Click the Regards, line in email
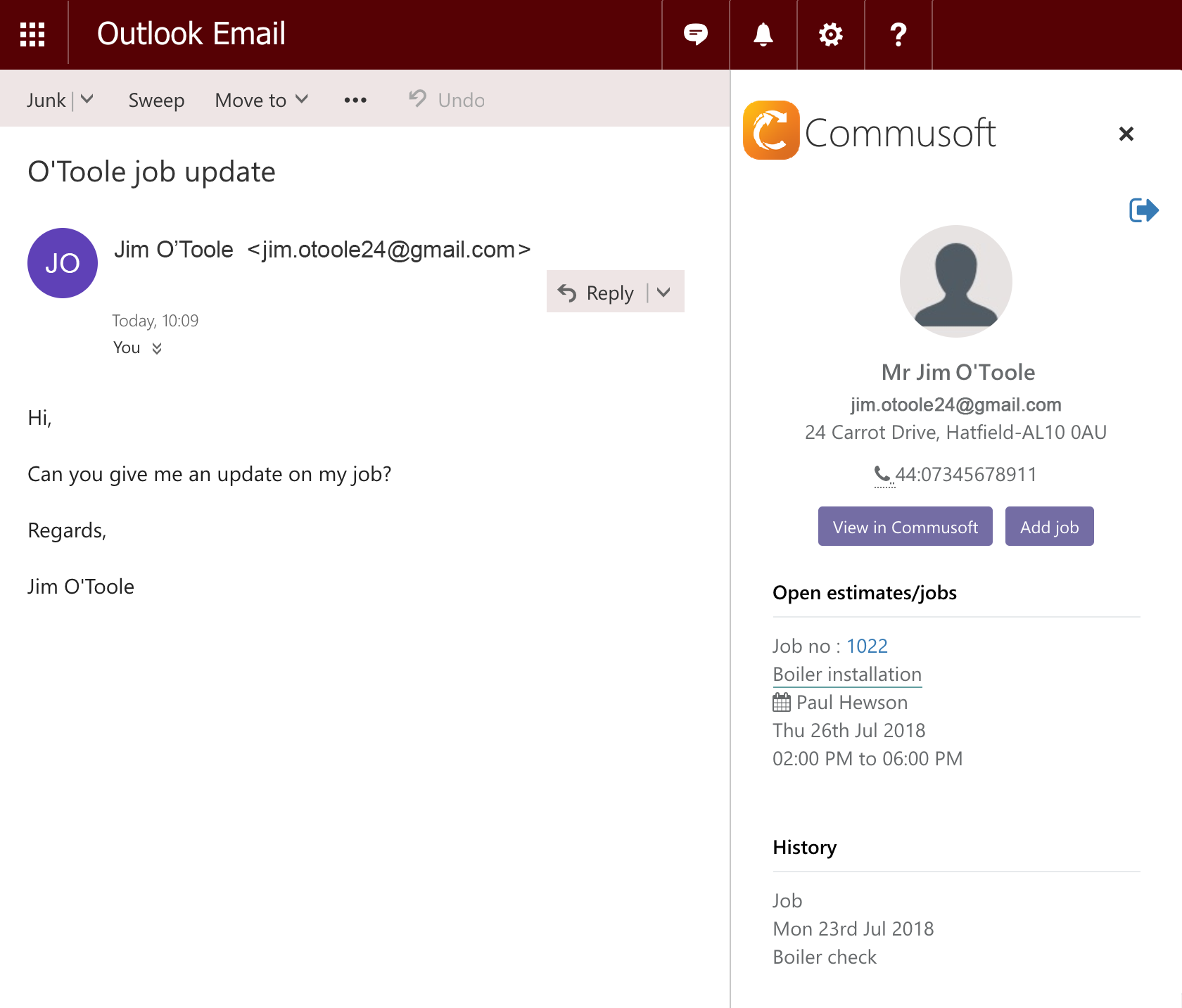 67,531
